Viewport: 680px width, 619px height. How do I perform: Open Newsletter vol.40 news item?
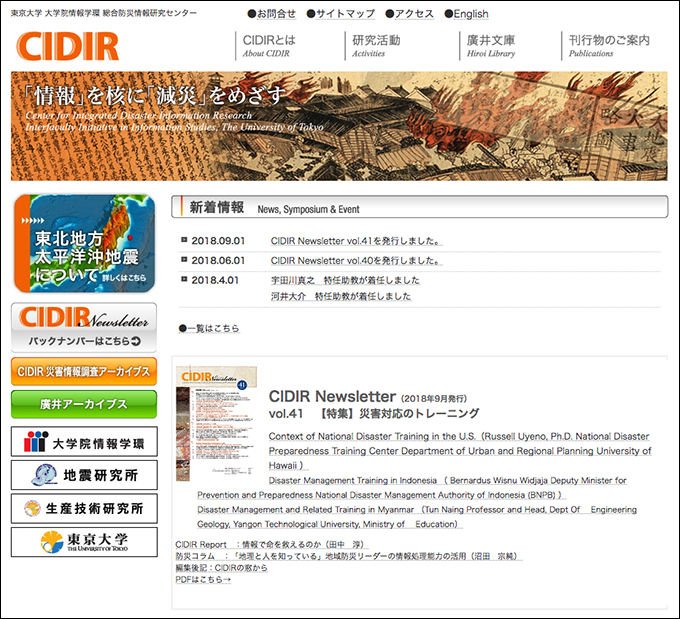point(356,261)
